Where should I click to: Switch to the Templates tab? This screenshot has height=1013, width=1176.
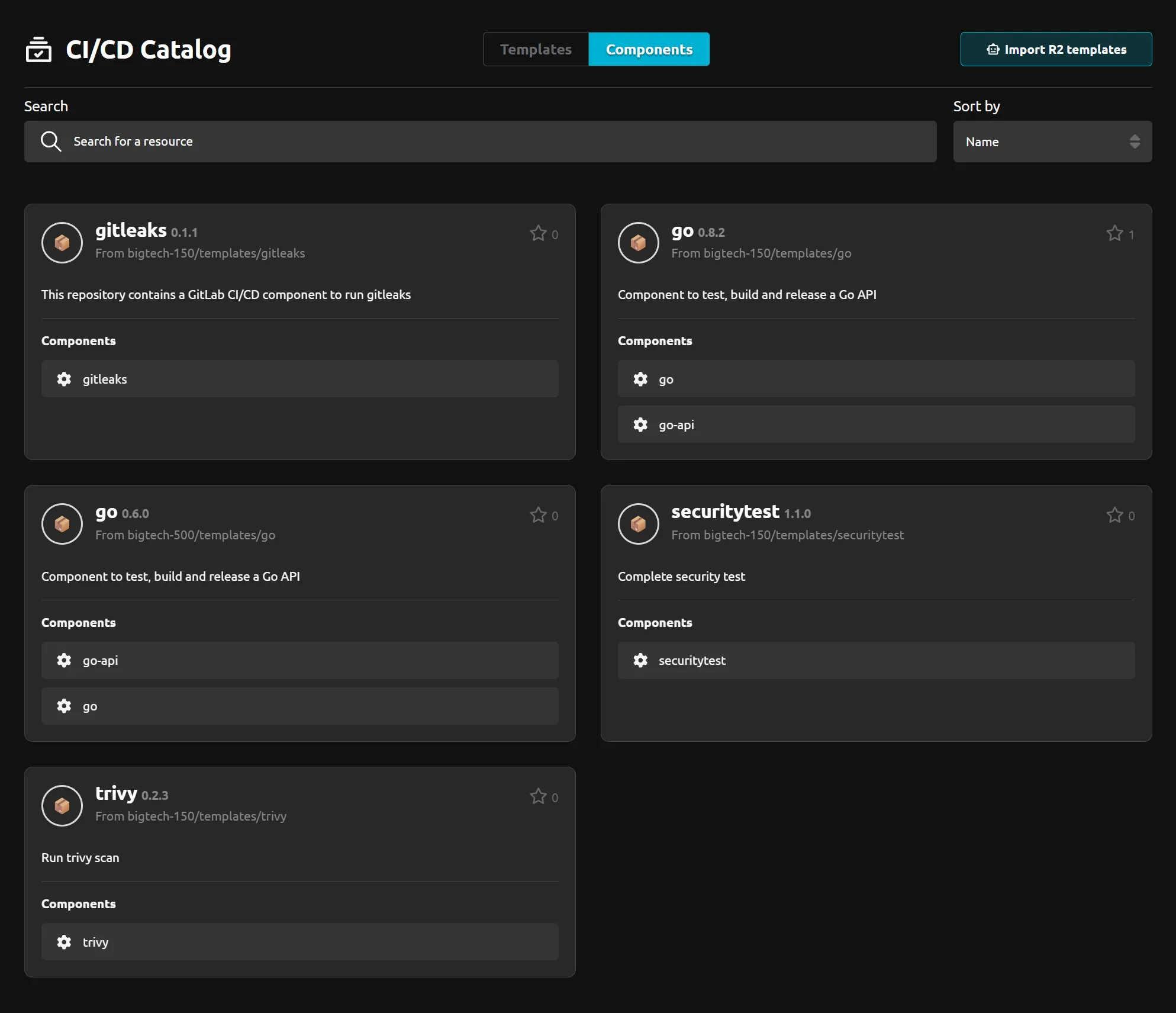tap(535, 49)
